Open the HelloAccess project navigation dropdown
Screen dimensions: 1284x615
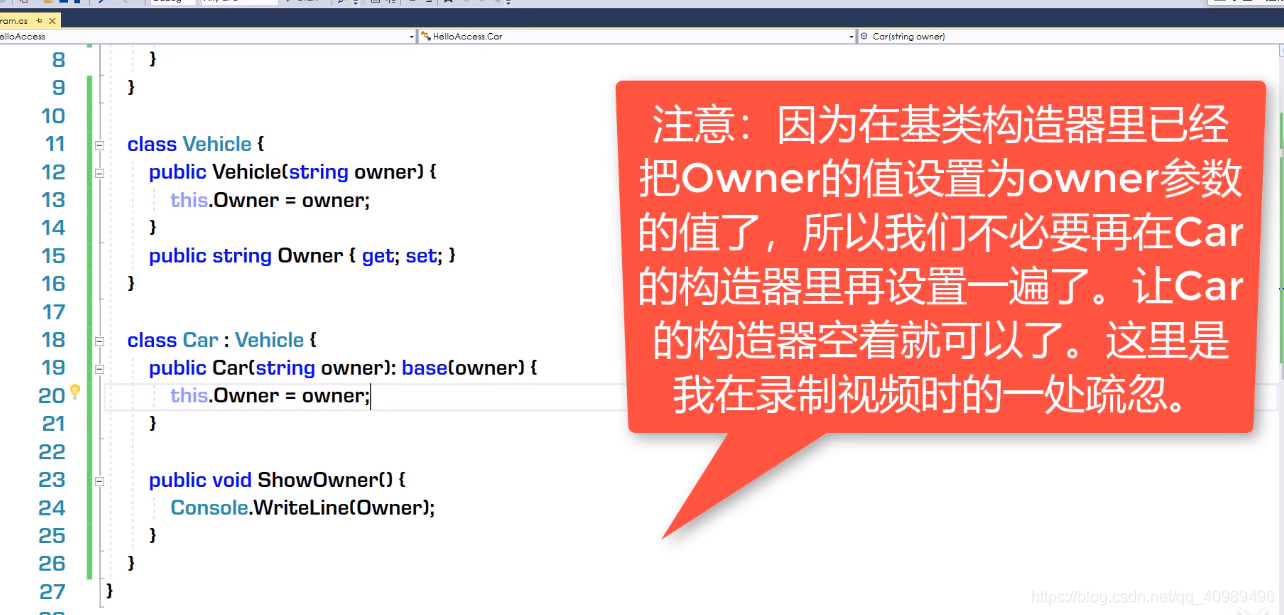207,36
